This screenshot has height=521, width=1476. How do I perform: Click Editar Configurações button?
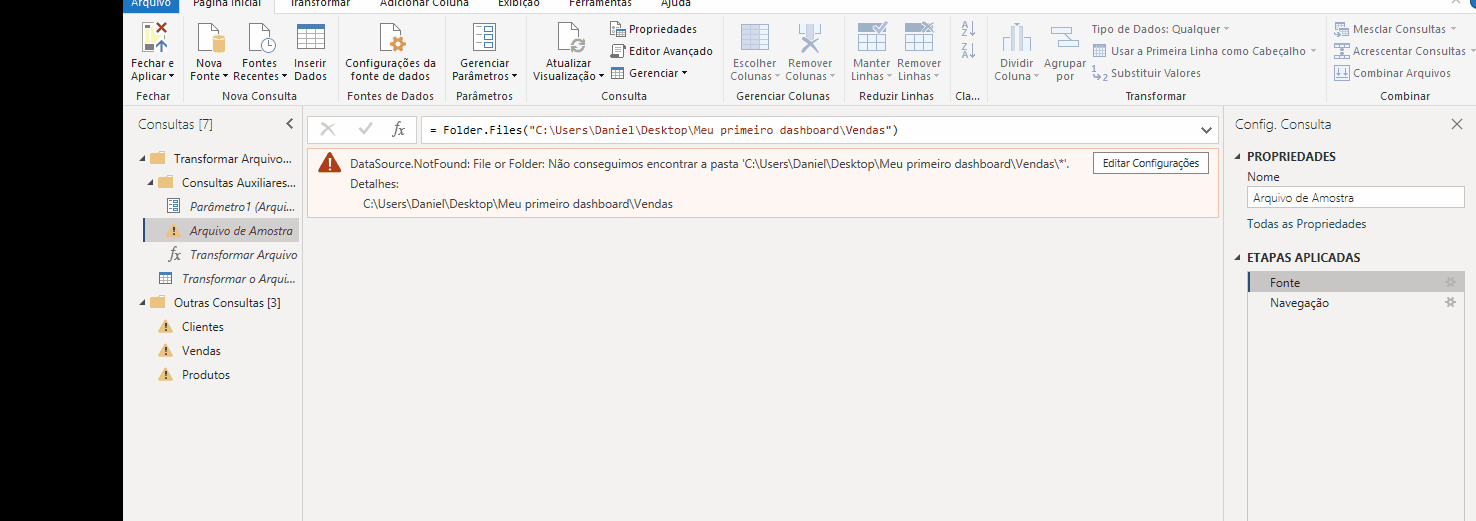[x=1151, y=163]
